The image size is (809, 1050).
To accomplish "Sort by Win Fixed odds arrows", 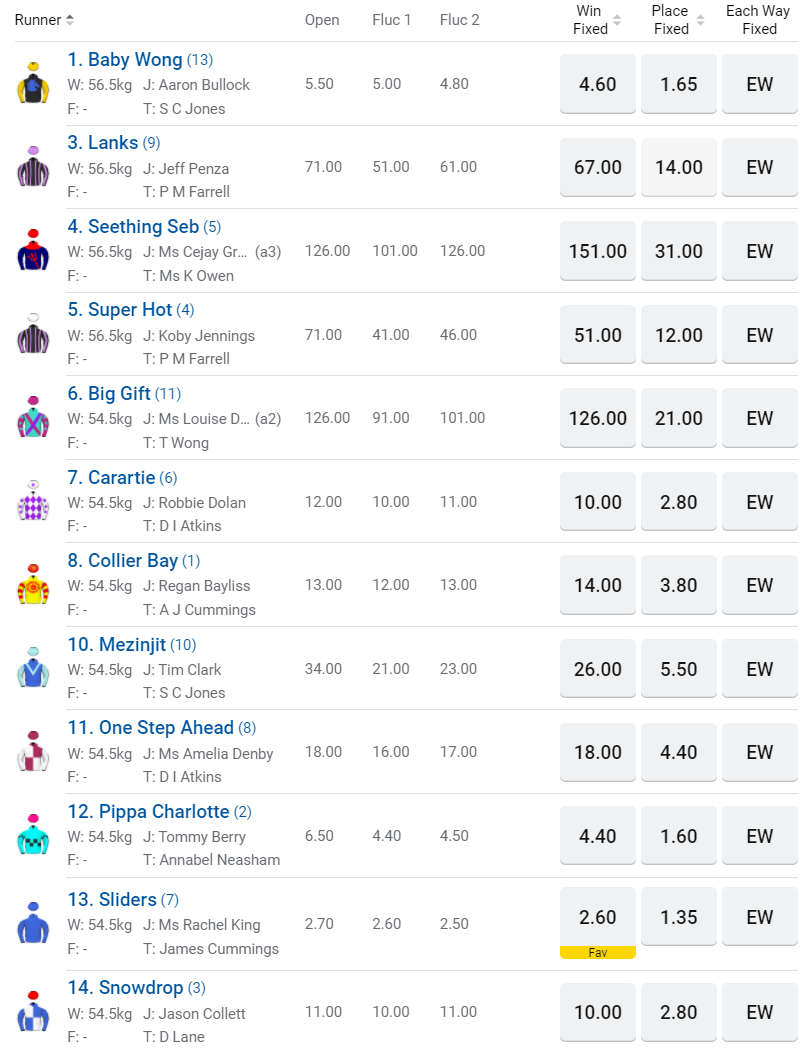I will coord(617,20).
